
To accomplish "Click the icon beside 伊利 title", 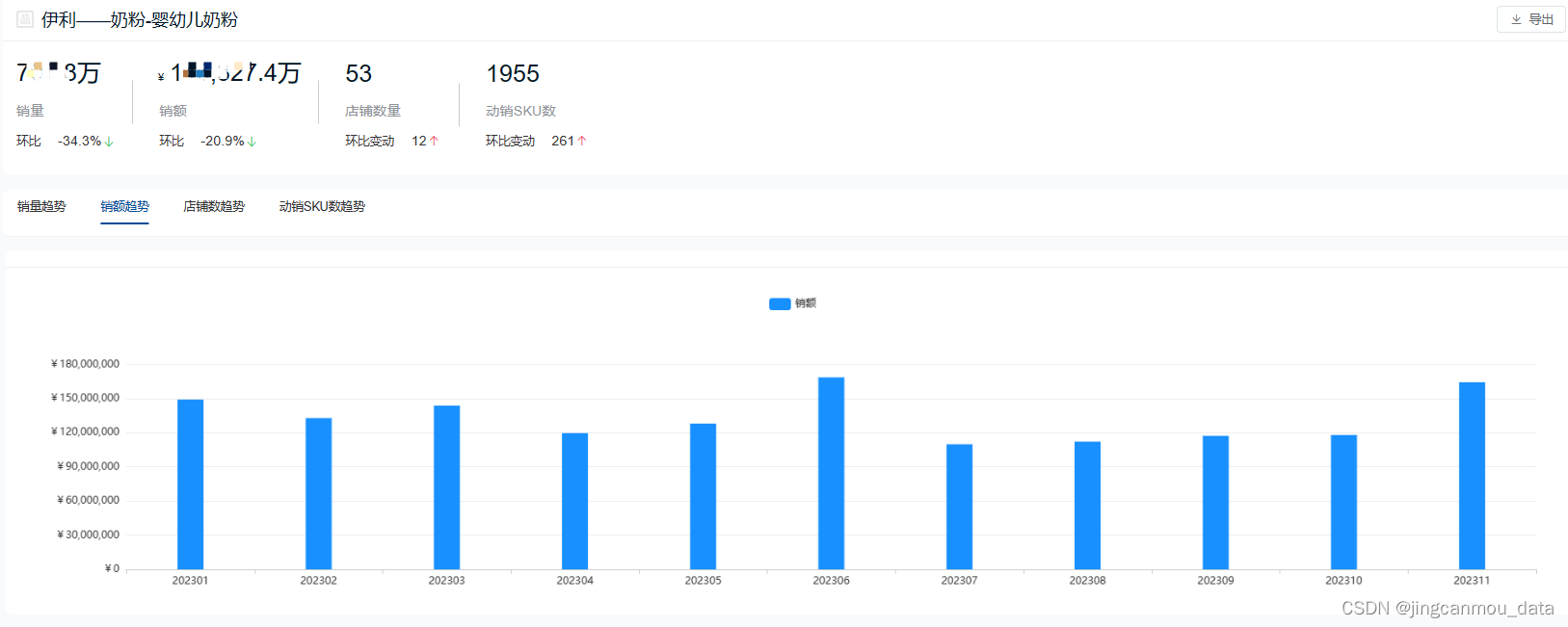I will (25, 19).
